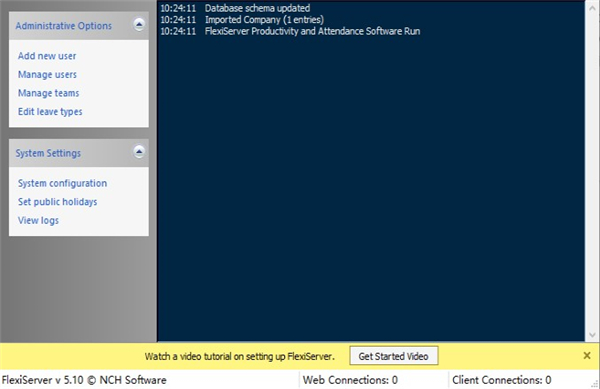Viewport: 600px width, 389px height.
Task: Collapse the Administrative Options panel arrow icon
Action: (x=139, y=25)
